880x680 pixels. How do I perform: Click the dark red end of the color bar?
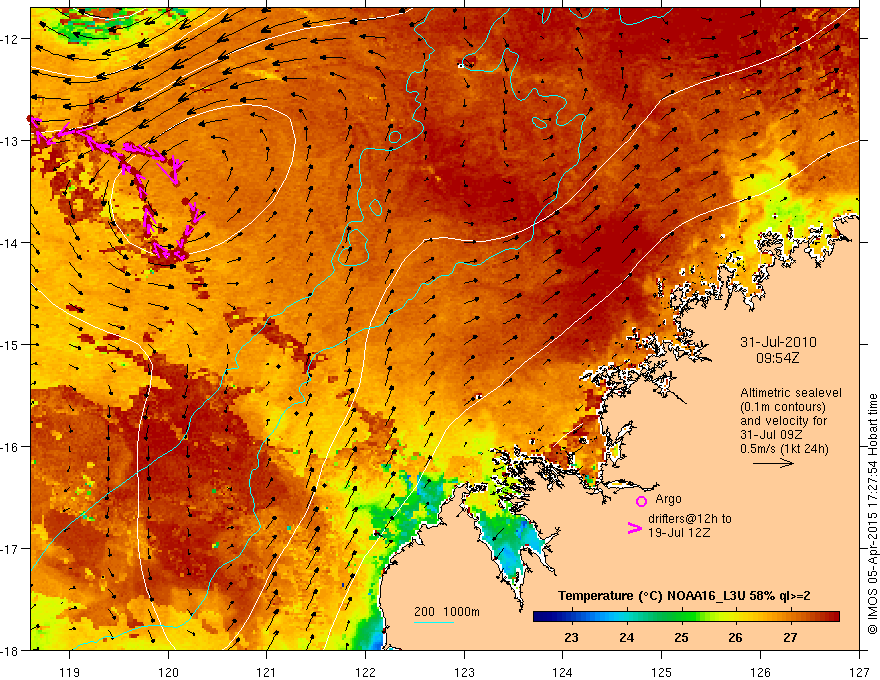834,617
